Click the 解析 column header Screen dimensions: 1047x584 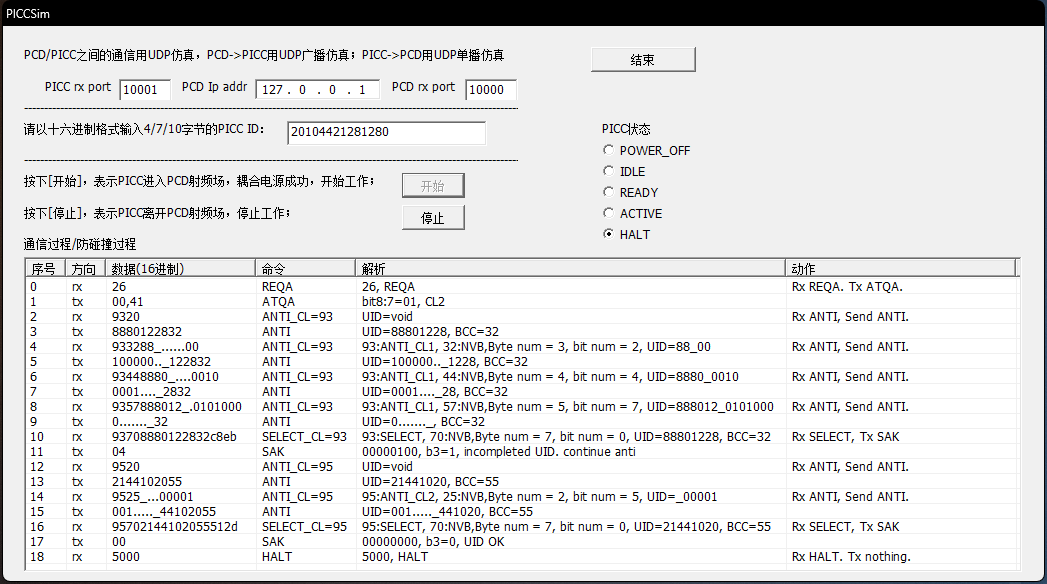click(x=570, y=269)
